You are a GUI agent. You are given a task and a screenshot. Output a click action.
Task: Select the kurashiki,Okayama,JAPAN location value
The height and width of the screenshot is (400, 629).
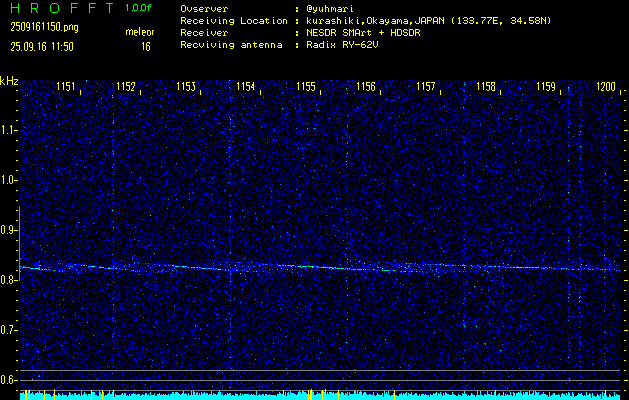(428, 21)
